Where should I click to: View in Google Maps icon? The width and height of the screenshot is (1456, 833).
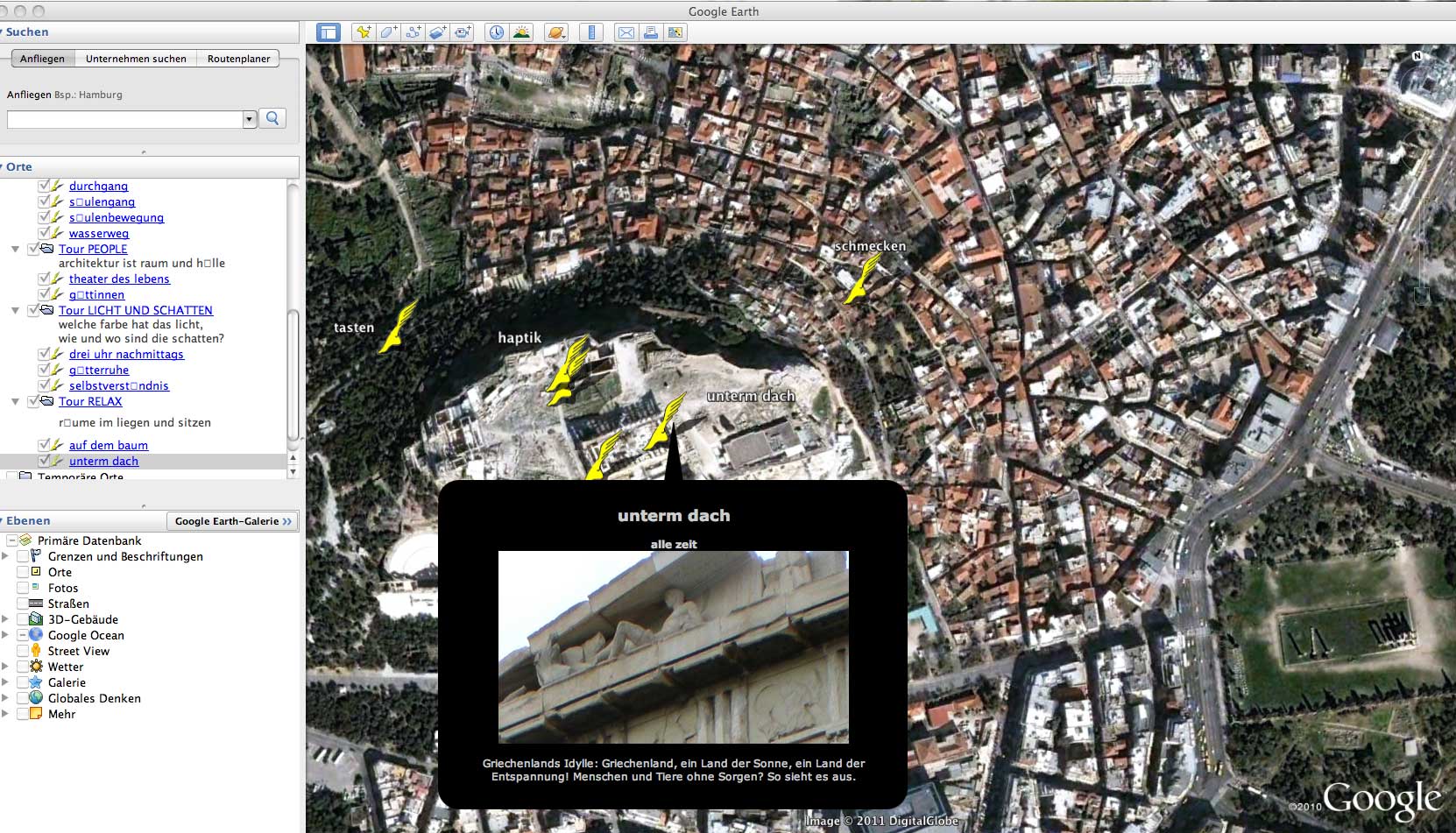tap(675, 32)
